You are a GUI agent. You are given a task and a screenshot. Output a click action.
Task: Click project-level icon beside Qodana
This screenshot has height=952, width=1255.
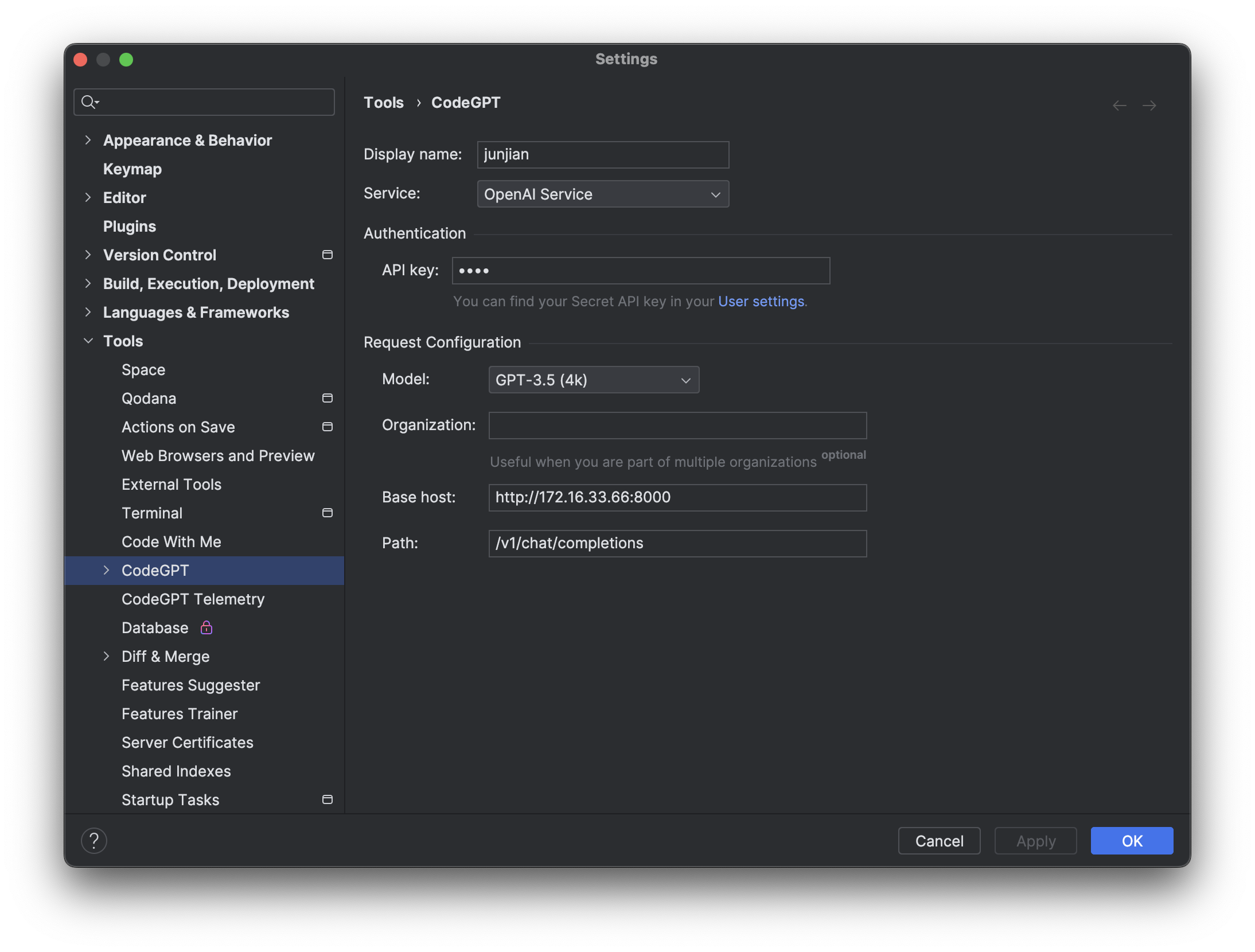point(328,398)
